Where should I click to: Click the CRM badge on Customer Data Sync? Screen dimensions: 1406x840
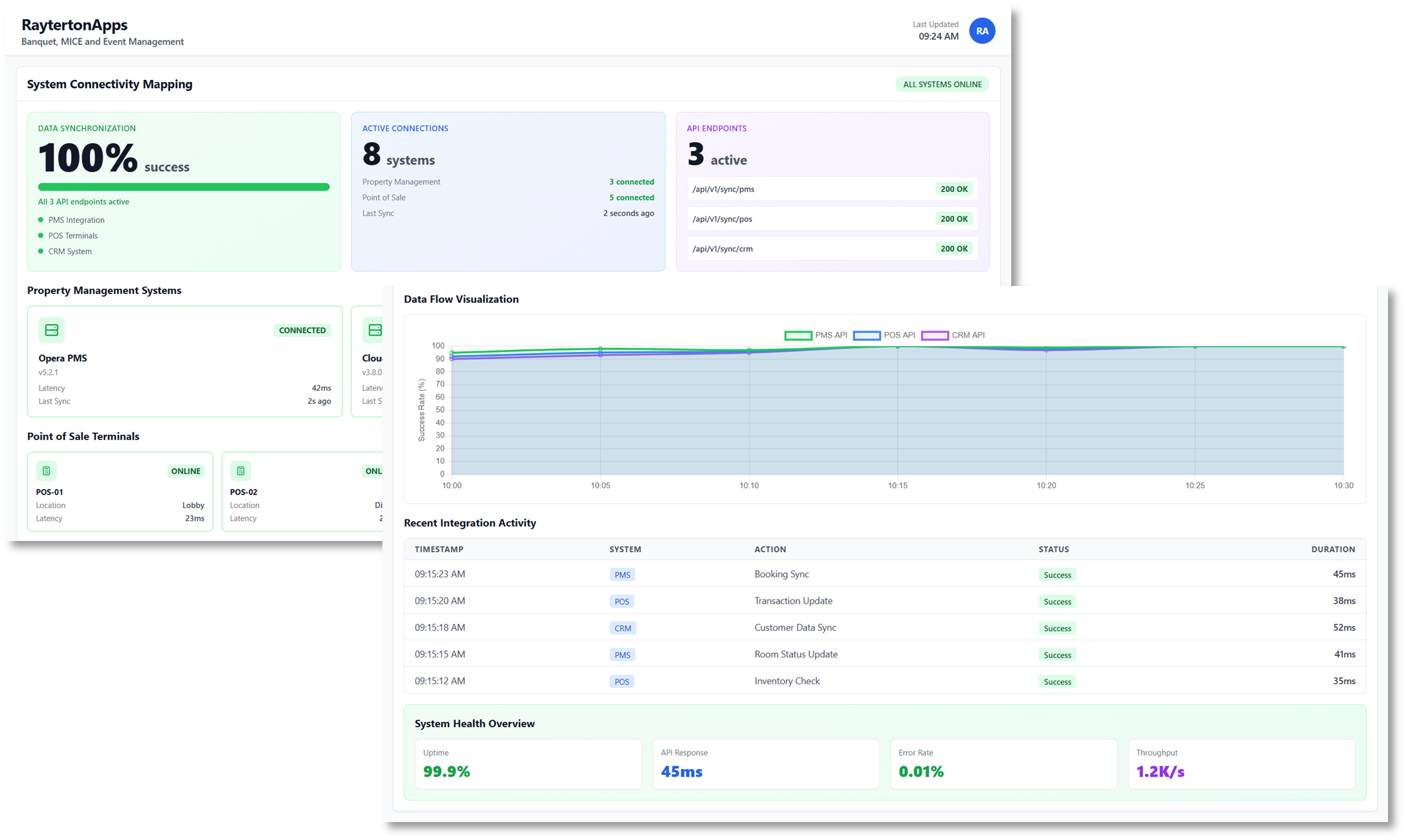coord(623,628)
